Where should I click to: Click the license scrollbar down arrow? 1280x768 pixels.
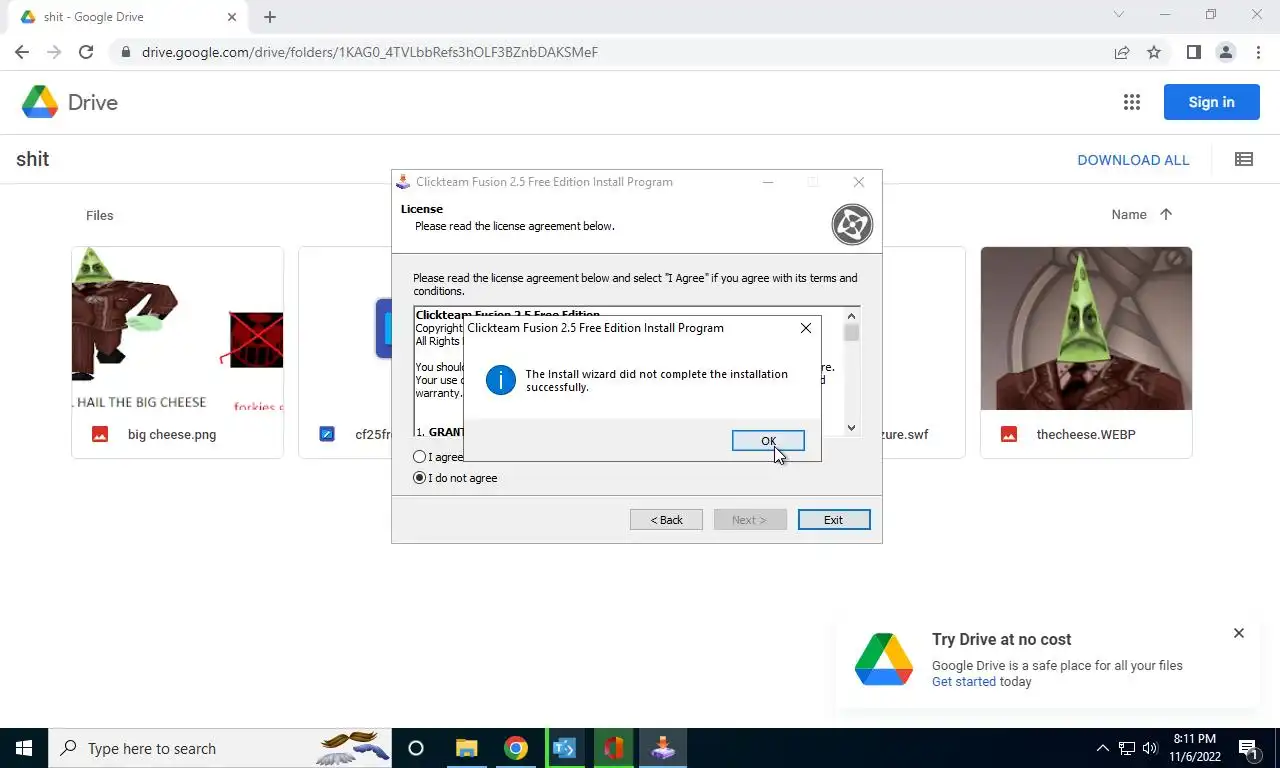click(851, 427)
